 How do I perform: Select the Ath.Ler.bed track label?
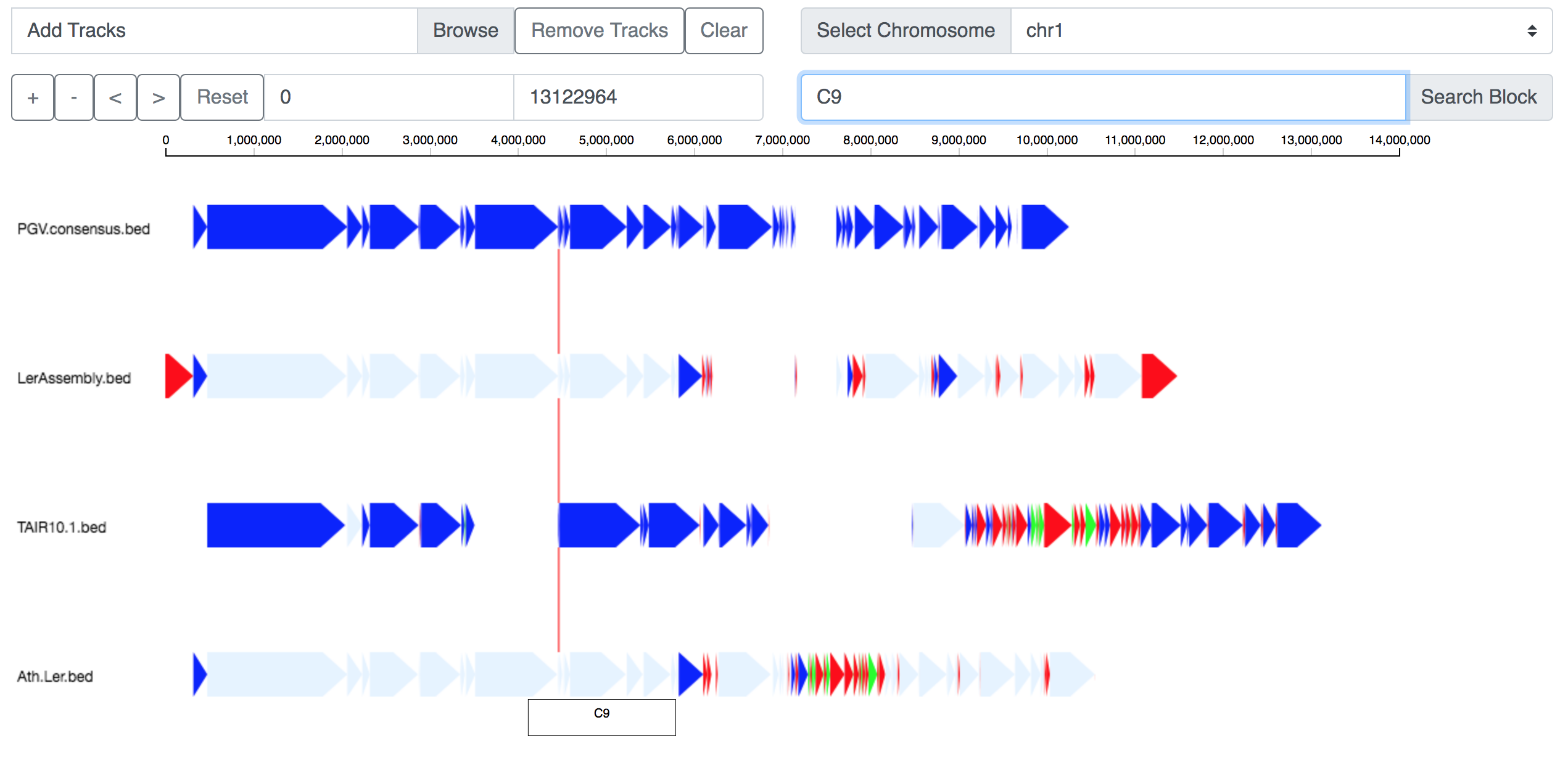(x=55, y=677)
